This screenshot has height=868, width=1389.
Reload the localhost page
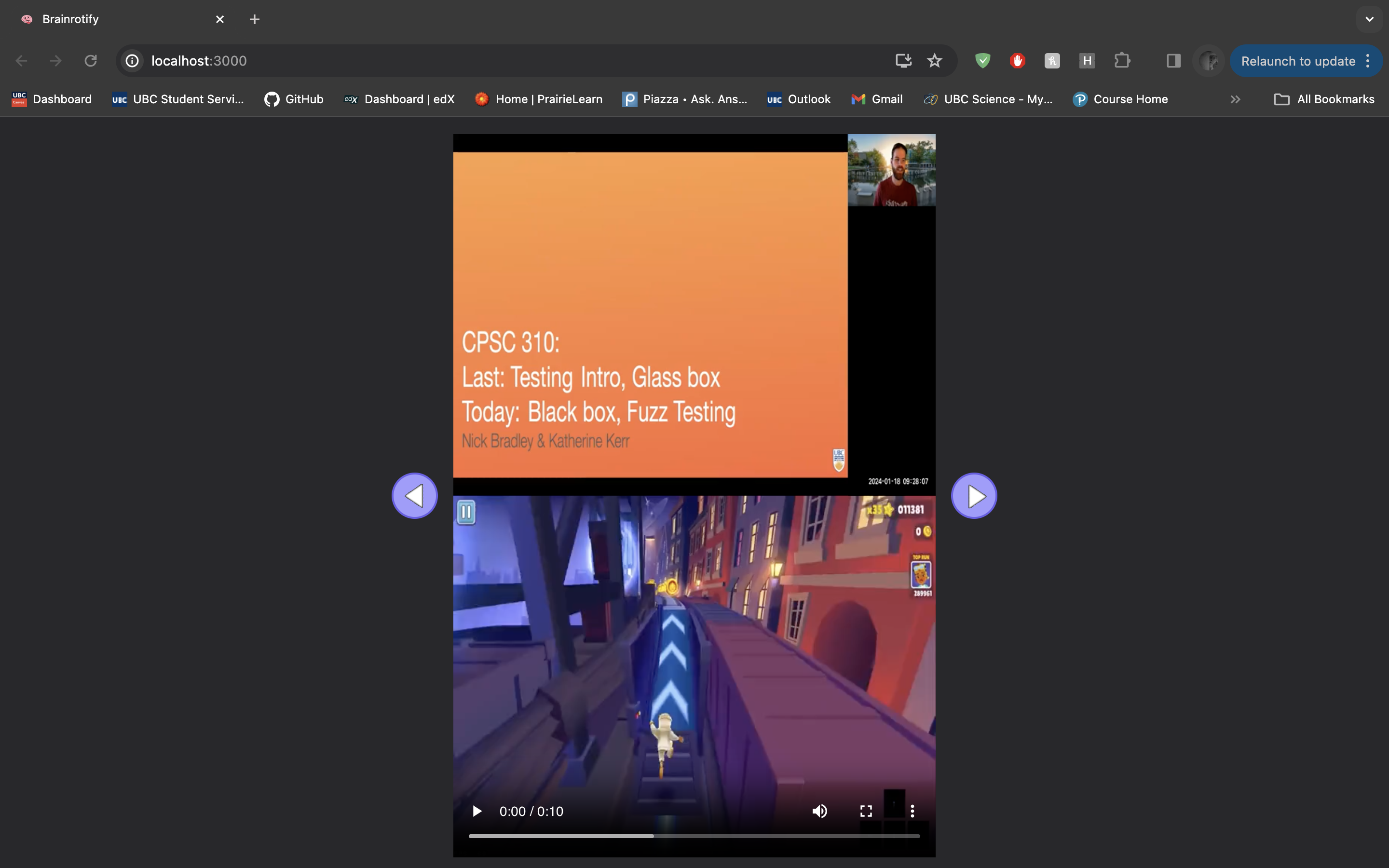tap(91, 61)
